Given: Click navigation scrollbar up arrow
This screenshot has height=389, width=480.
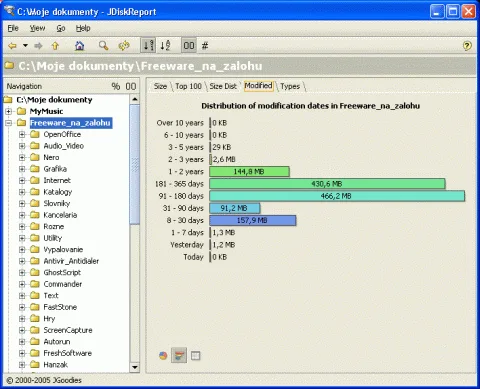Looking at the screenshot, I should [x=135, y=99].
